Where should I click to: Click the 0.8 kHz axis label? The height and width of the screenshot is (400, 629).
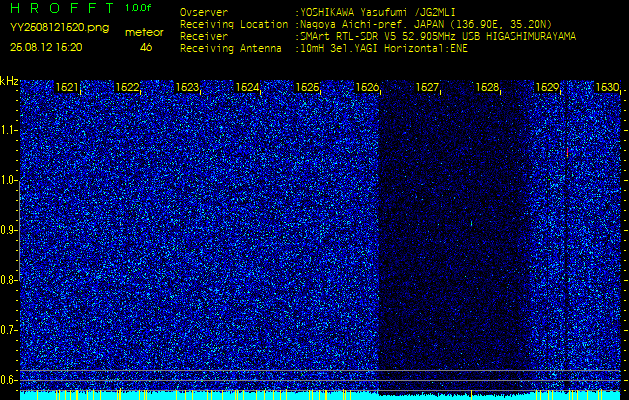point(9,280)
